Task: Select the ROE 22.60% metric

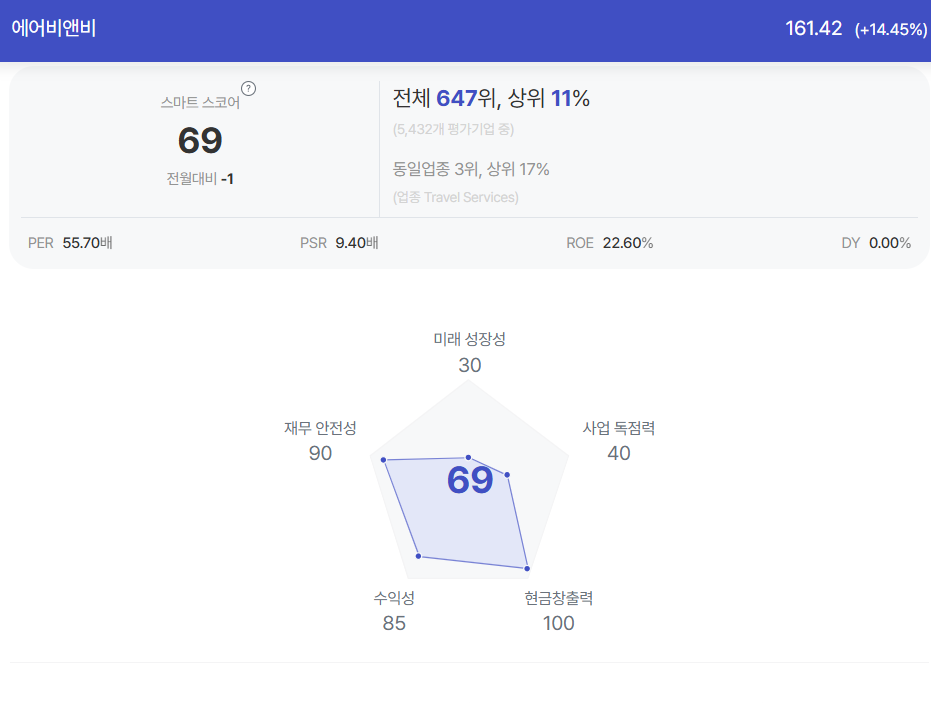Action: click(x=610, y=243)
